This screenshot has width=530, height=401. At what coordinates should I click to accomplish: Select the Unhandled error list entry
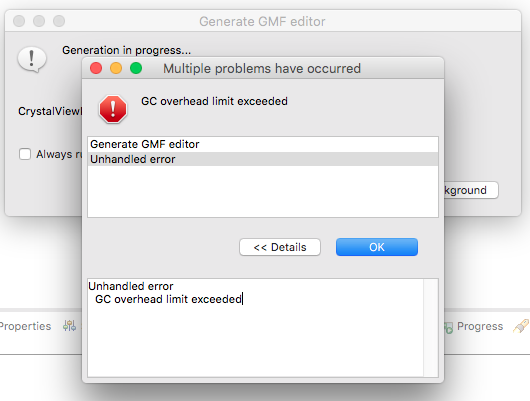(263, 159)
